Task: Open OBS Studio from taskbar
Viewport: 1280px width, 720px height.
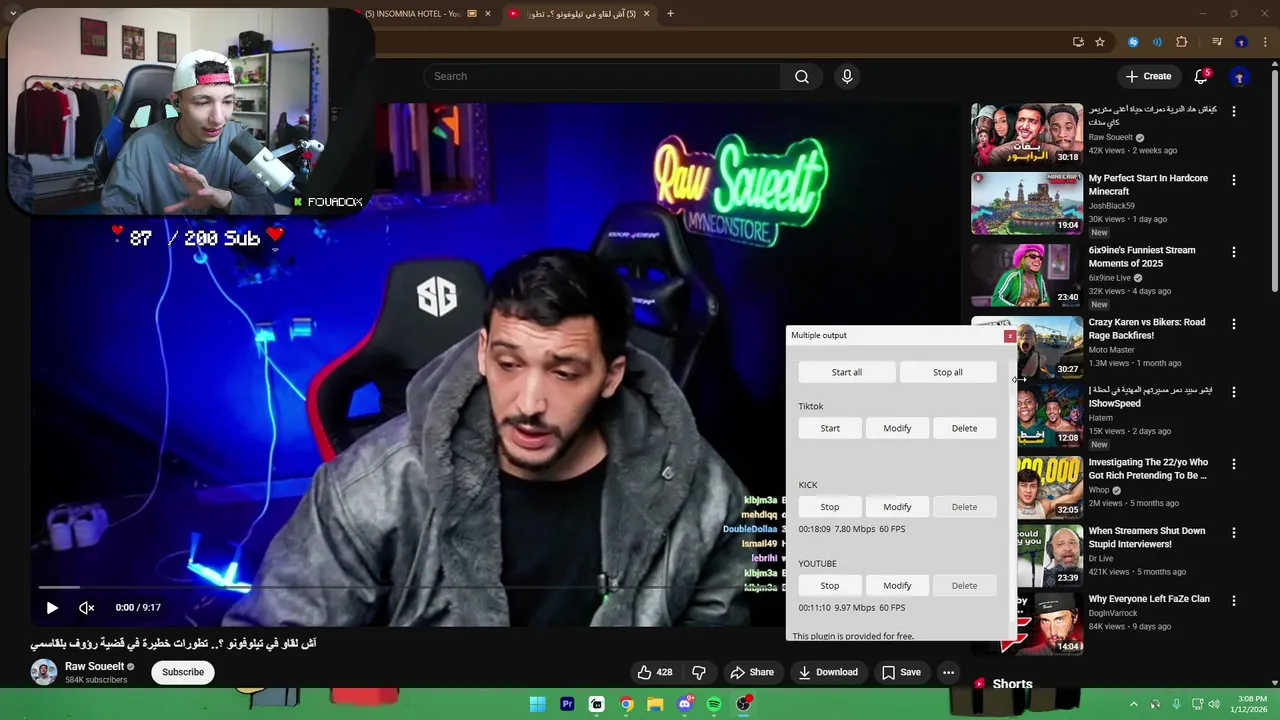Action: (x=743, y=704)
